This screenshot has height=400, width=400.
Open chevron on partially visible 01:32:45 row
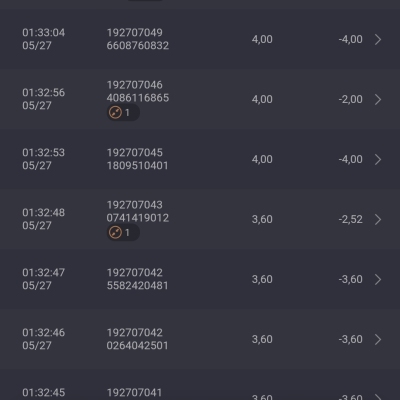(378, 397)
